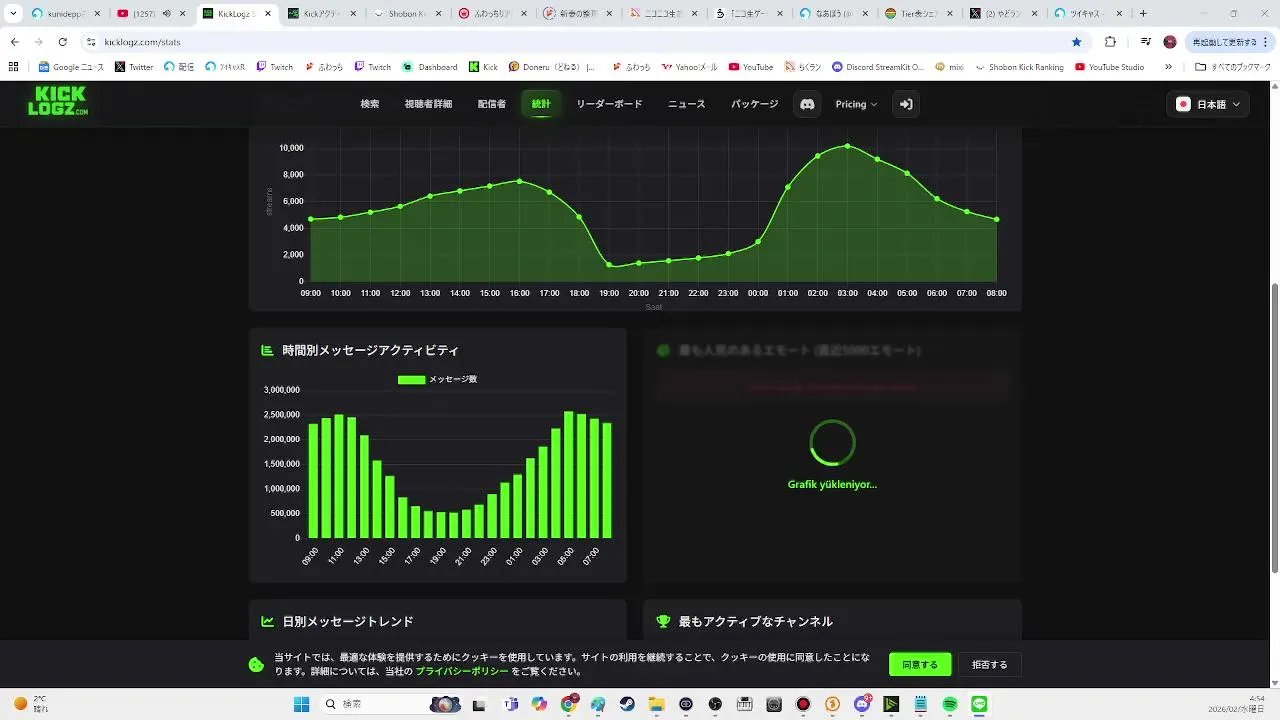1280x720 pixels.
Task: Click the login arrow icon in the navbar
Action: click(x=906, y=104)
